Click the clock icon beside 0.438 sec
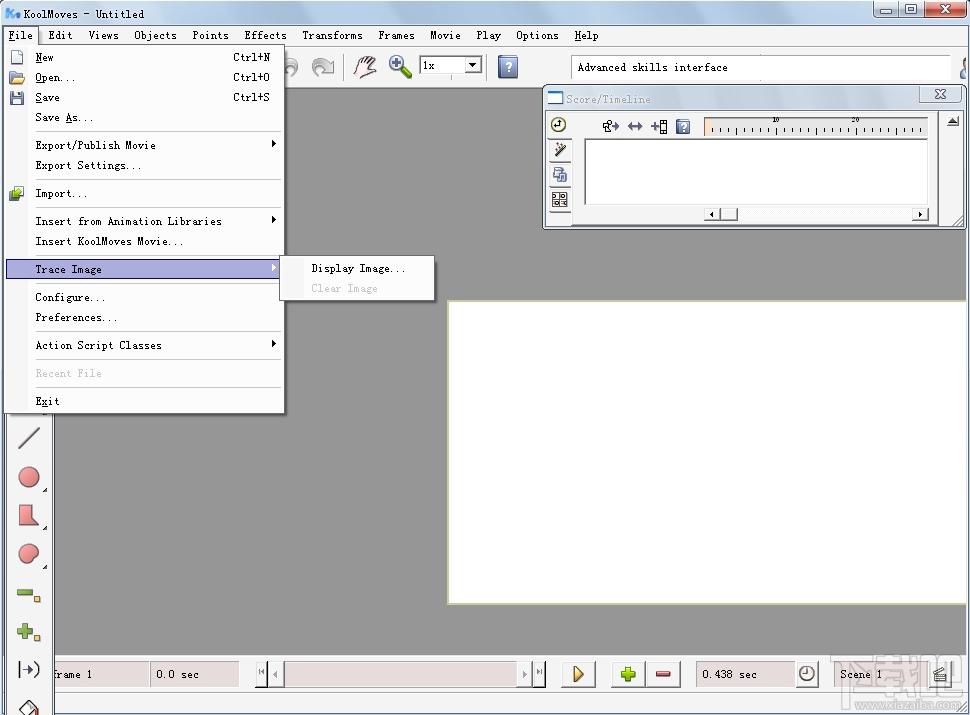The height and width of the screenshot is (715, 970). click(x=807, y=674)
